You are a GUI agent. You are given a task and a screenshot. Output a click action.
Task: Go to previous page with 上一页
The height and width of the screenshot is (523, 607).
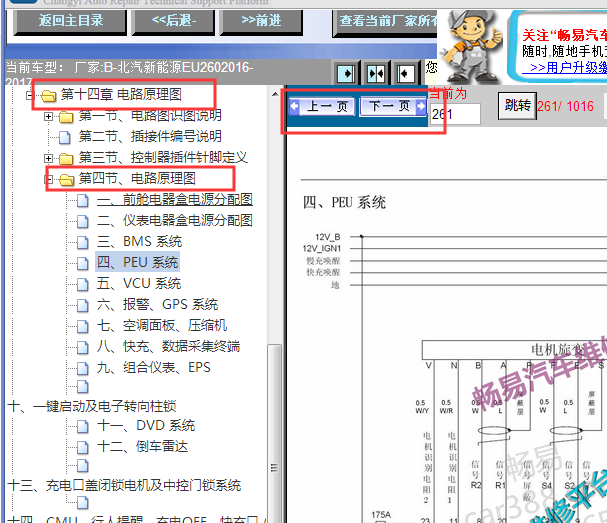[x=320, y=106]
